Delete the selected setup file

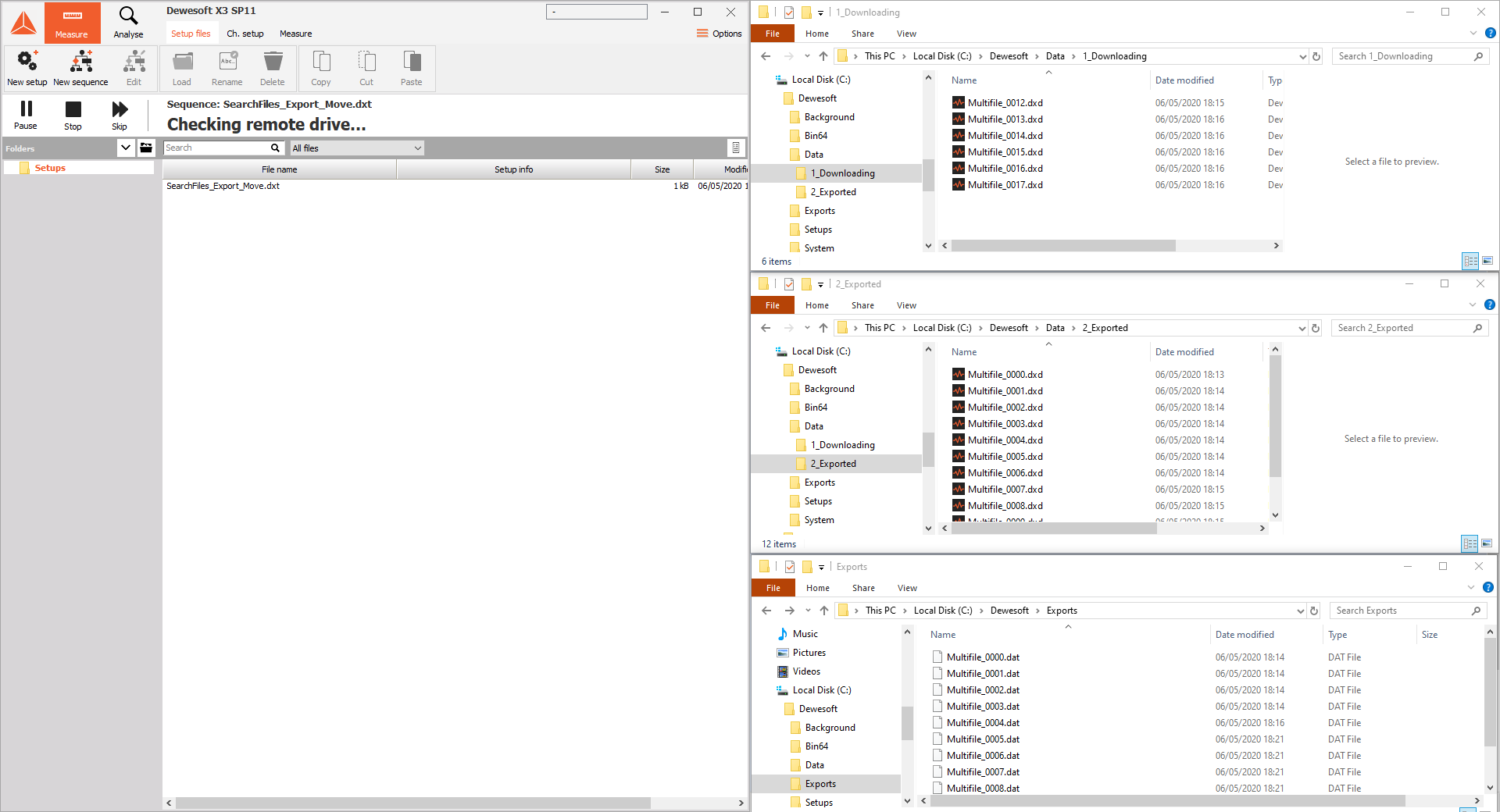coord(273,68)
